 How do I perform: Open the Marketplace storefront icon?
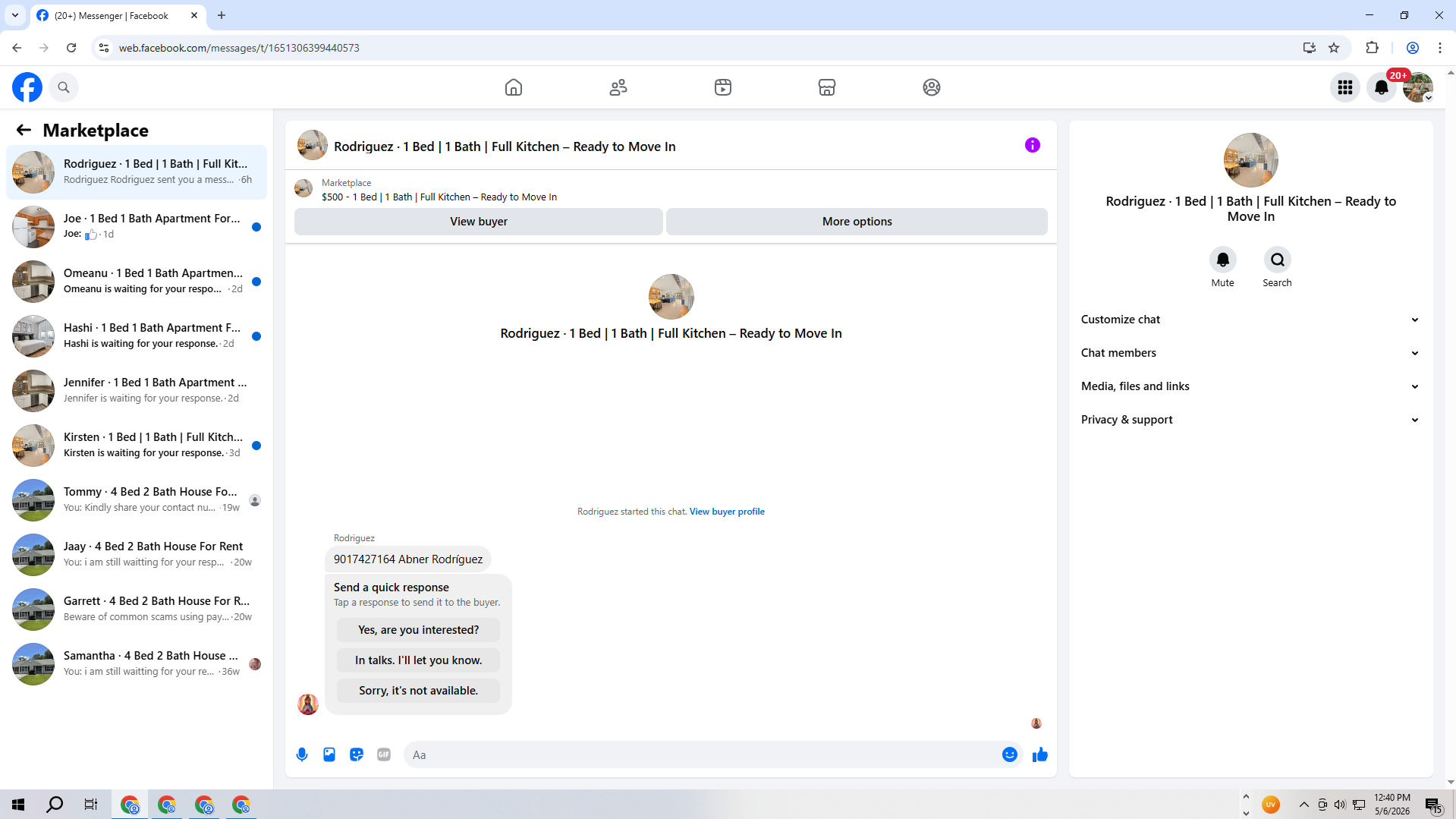click(827, 87)
